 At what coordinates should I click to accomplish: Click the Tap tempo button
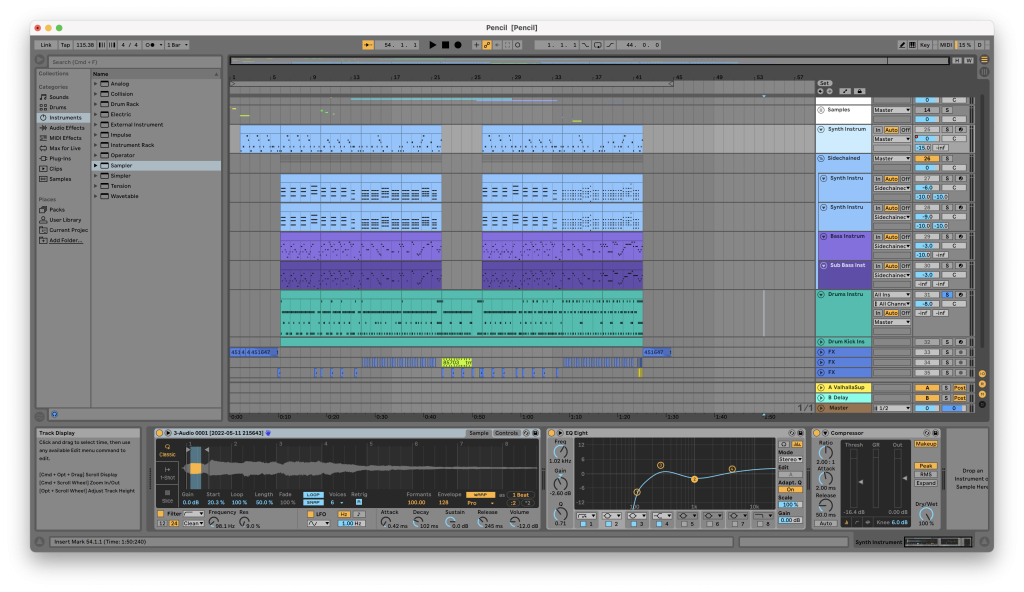click(x=65, y=45)
